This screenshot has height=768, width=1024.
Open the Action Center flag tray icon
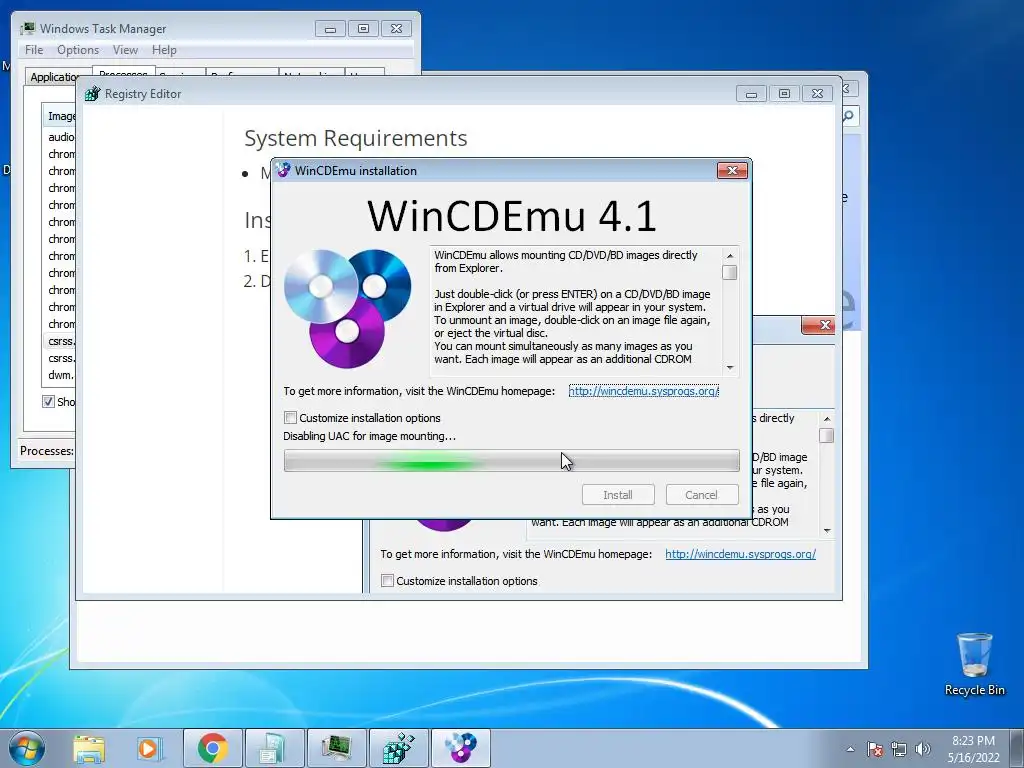click(875, 749)
